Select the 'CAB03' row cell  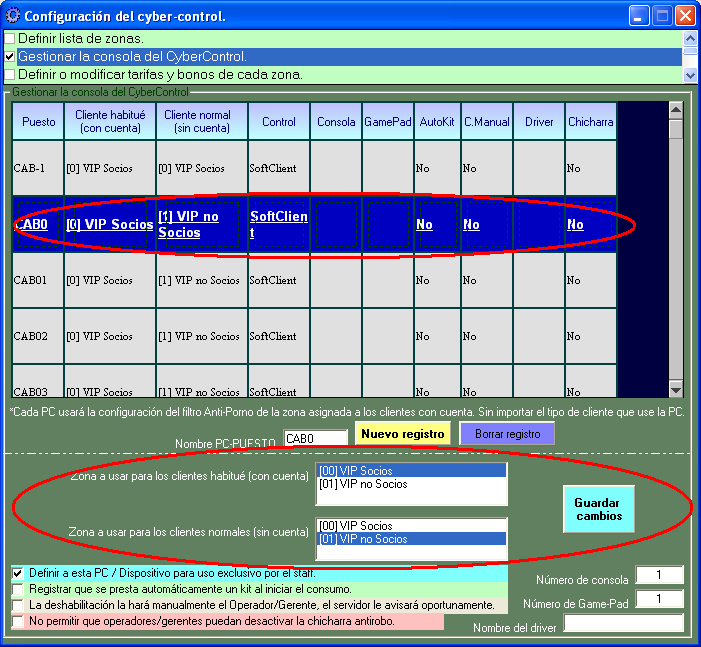click(38, 381)
